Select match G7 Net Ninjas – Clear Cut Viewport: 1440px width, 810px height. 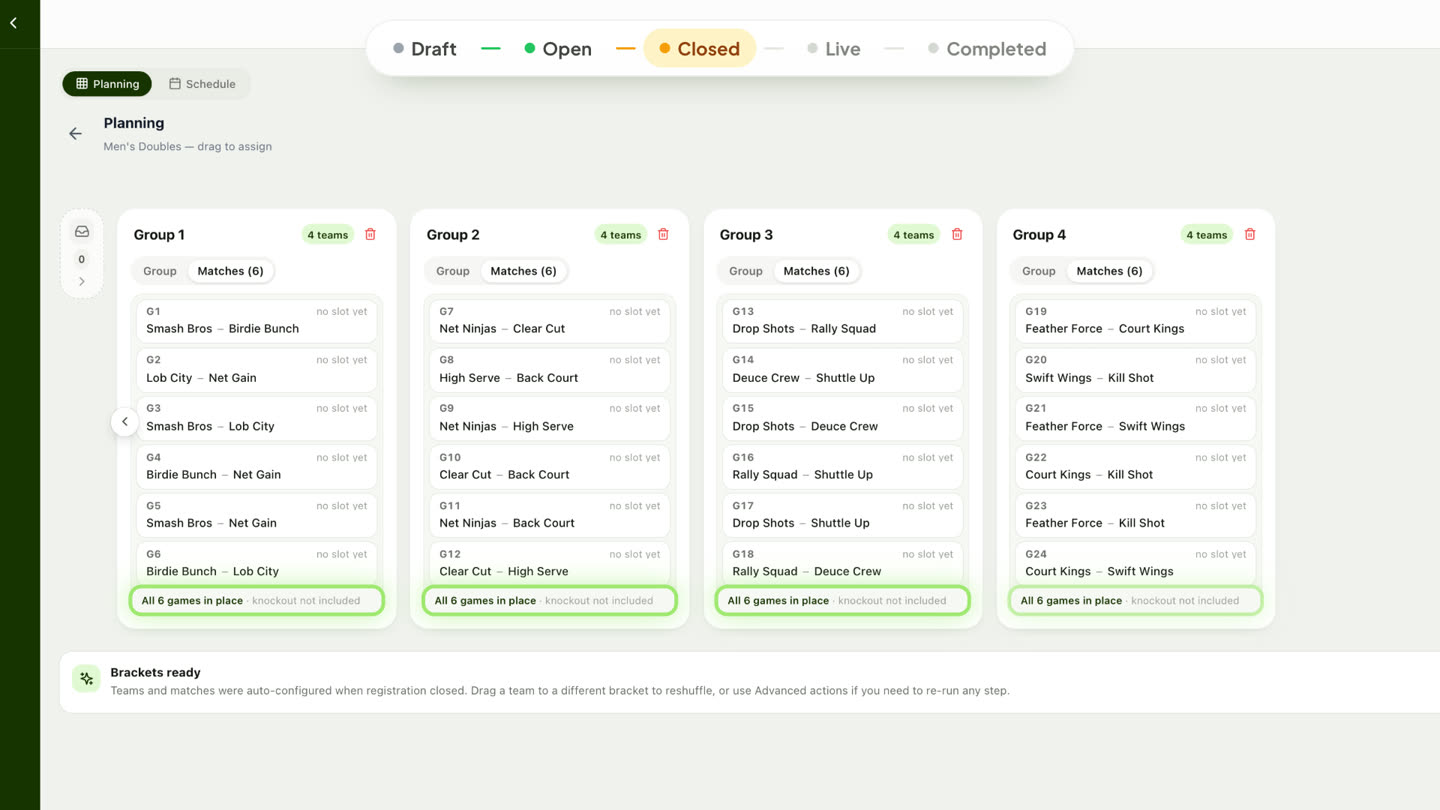(x=550, y=321)
